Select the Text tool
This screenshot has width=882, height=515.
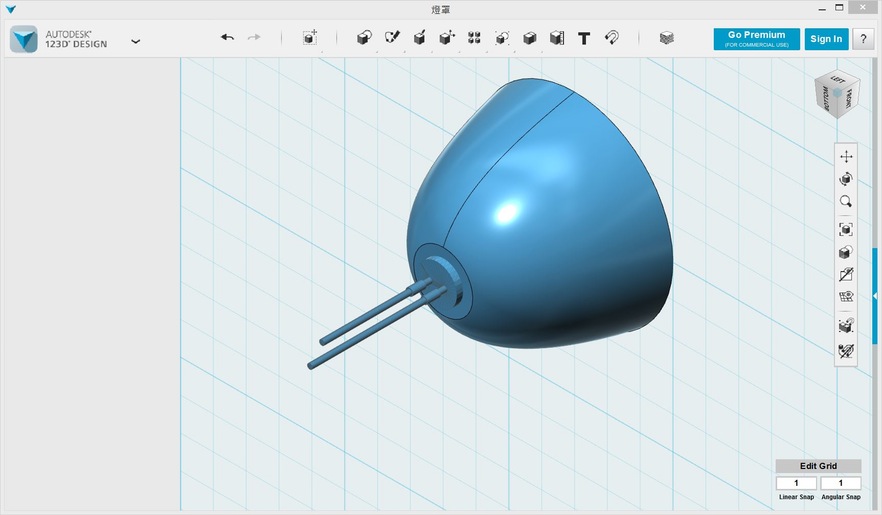click(584, 38)
